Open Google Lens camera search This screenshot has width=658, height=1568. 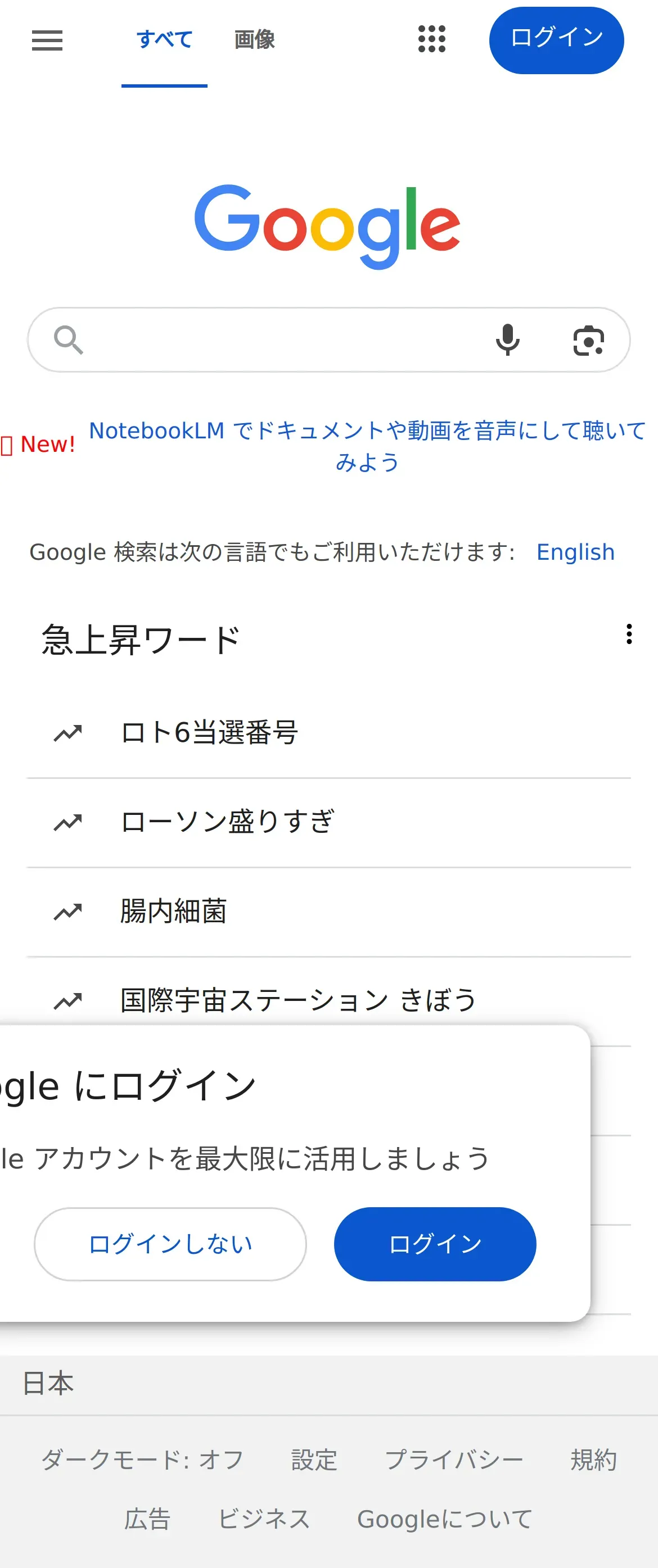coord(588,339)
